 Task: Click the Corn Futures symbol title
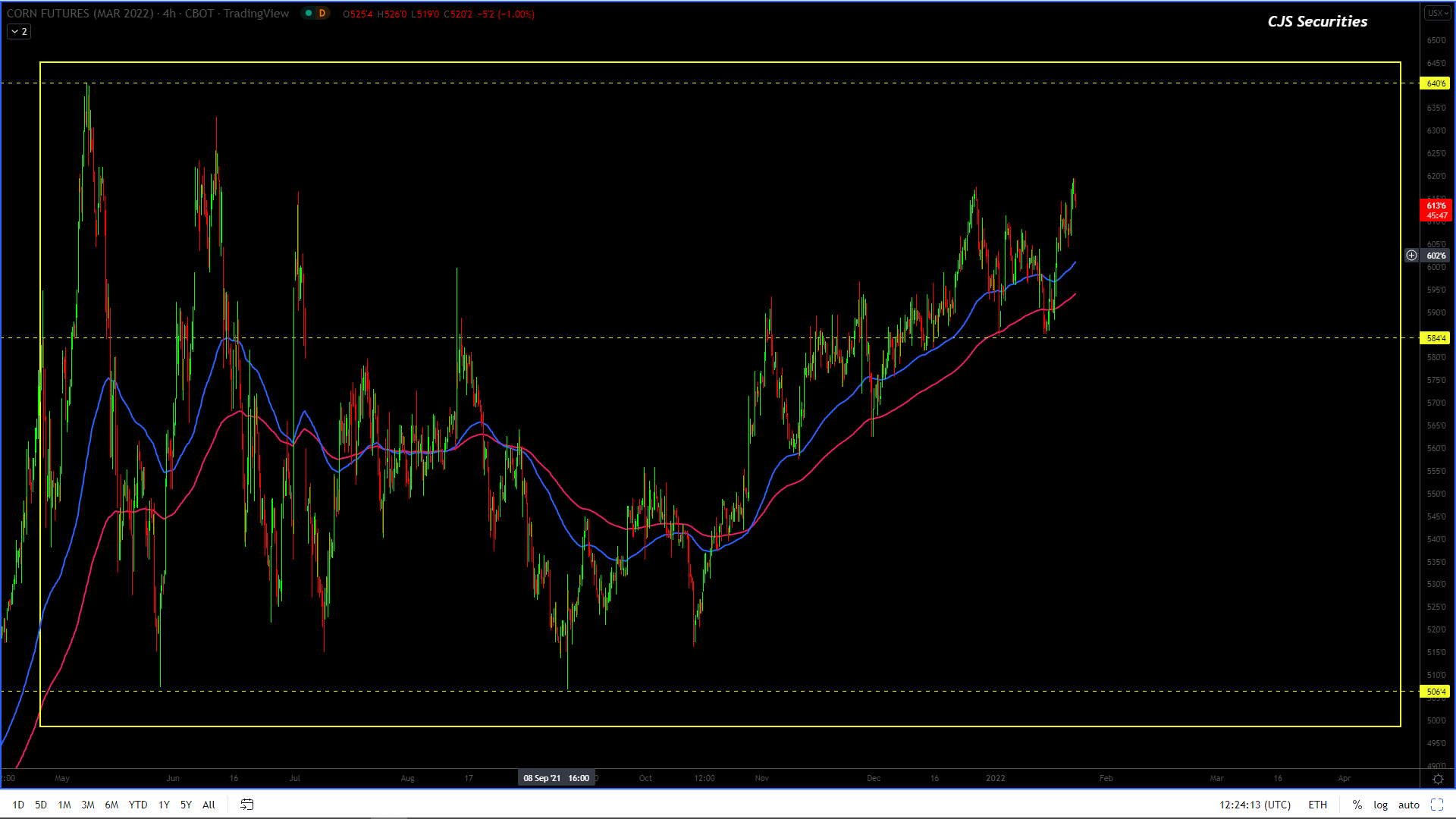pyautogui.click(x=80, y=14)
